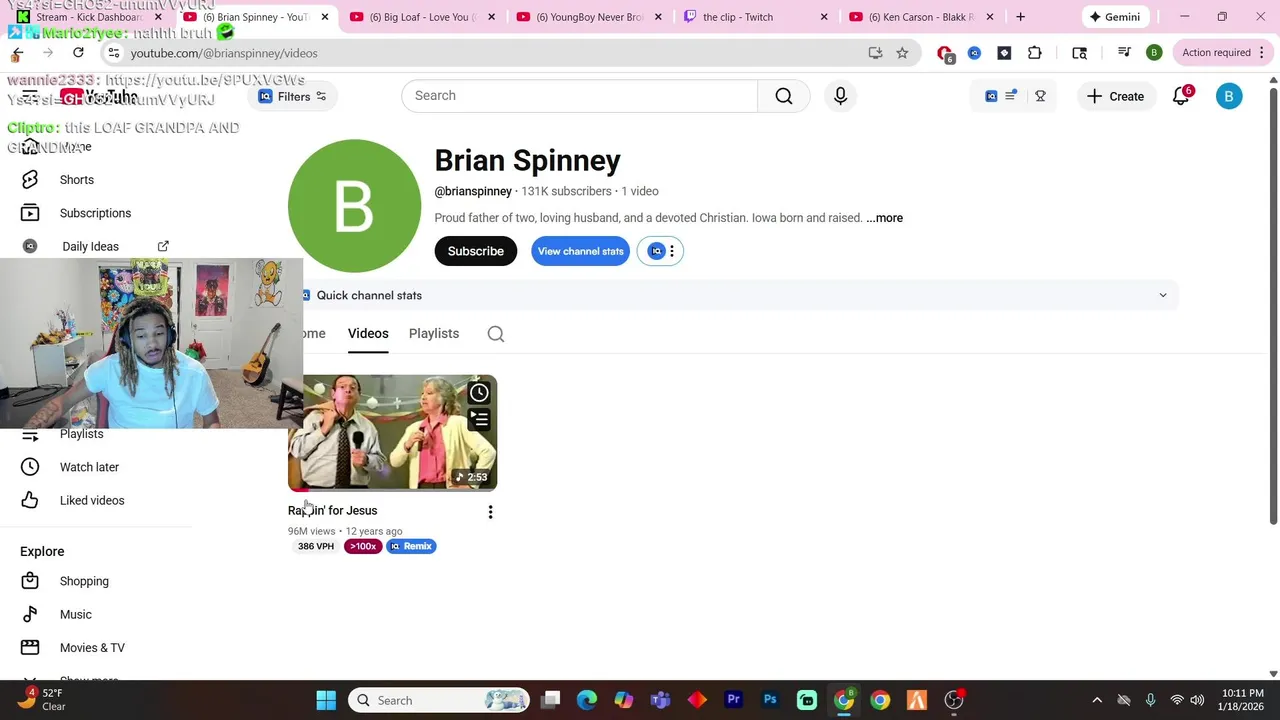Click the page vertical scrollbar
This screenshot has width=1280, height=720.
point(1273,305)
